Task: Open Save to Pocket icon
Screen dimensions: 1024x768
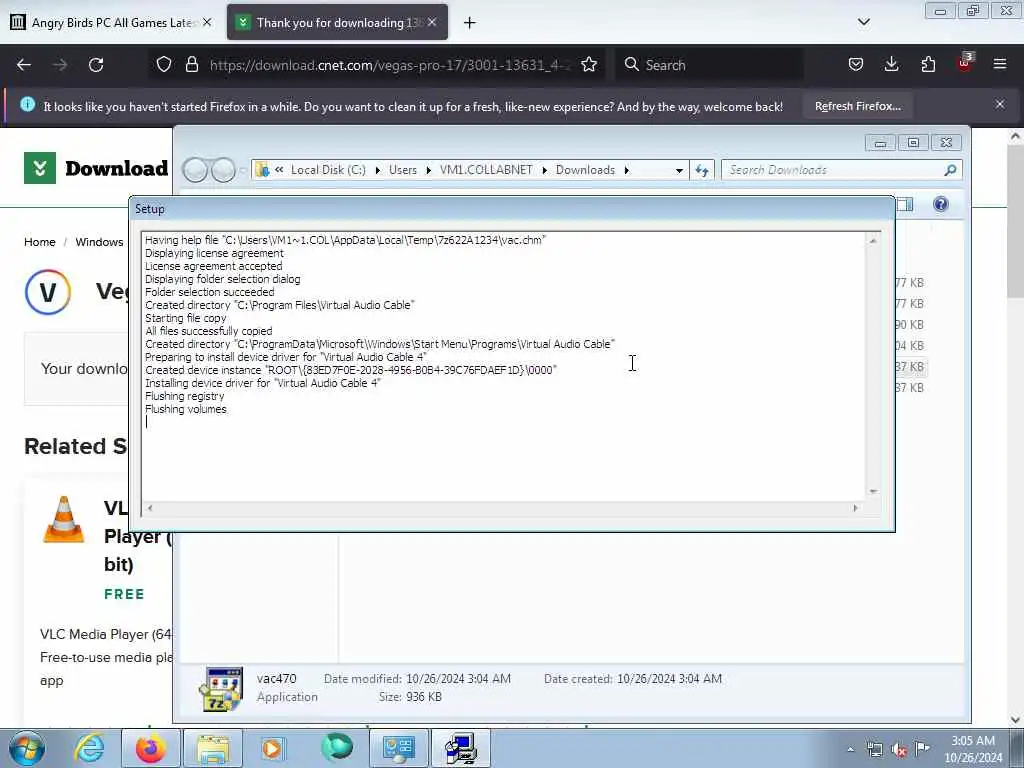Action: click(856, 64)
